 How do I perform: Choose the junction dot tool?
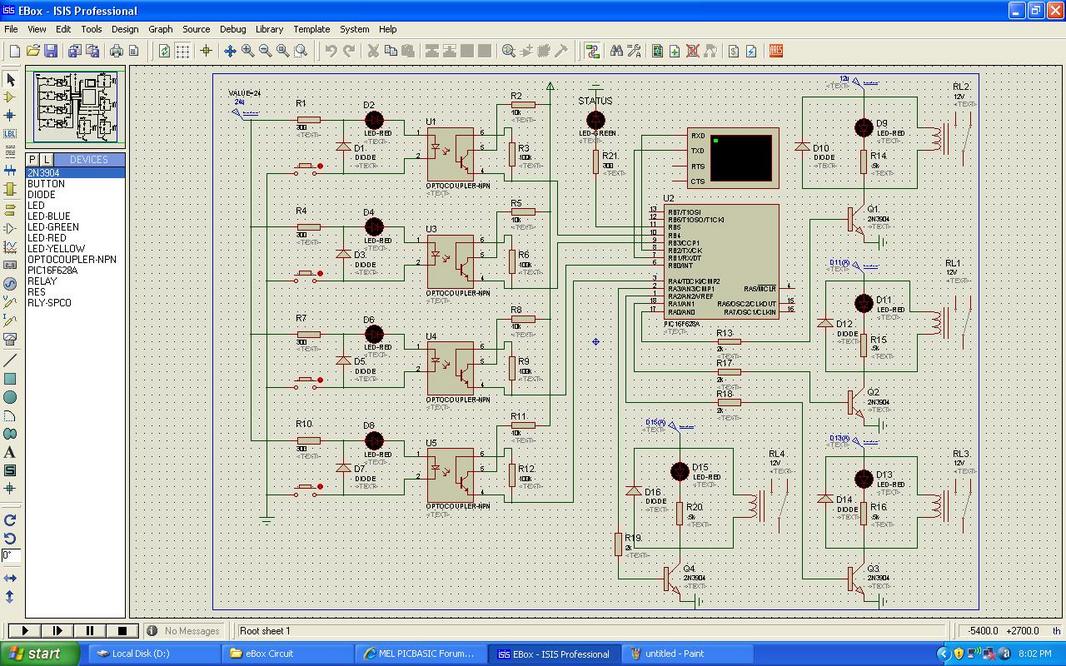click(10, 115)
